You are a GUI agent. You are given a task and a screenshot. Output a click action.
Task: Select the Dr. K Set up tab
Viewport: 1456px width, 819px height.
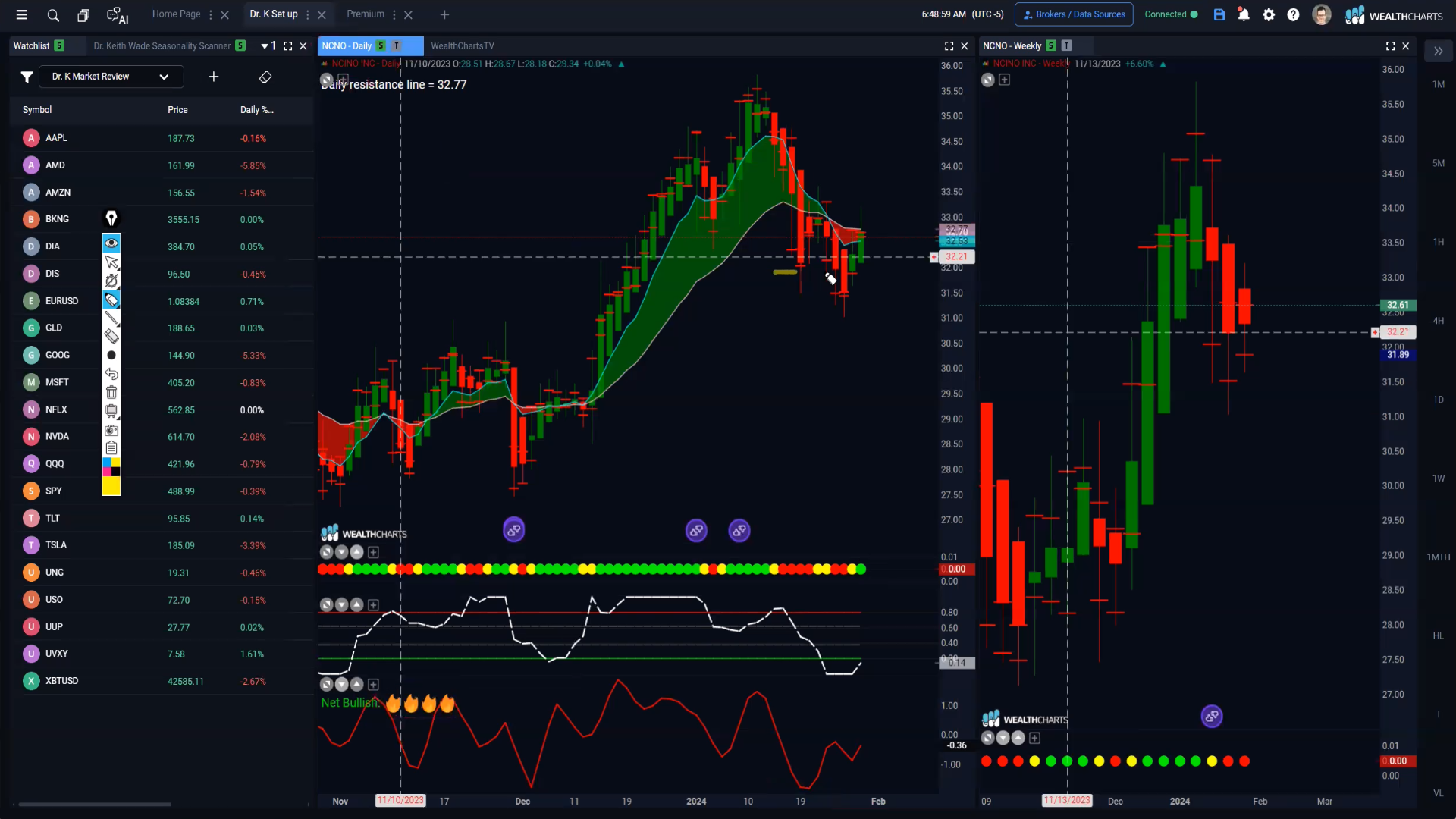pos(274,14)
